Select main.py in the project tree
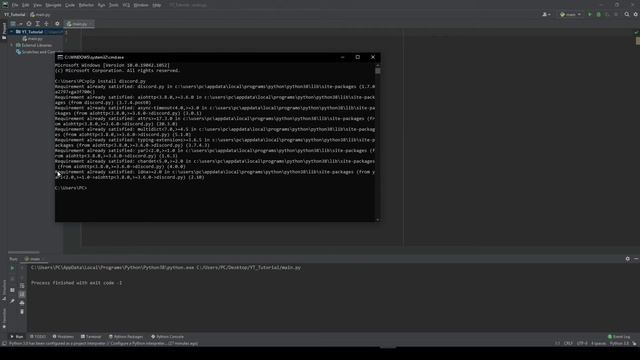Screen dimensions: 640x360 tap(33, 38)
